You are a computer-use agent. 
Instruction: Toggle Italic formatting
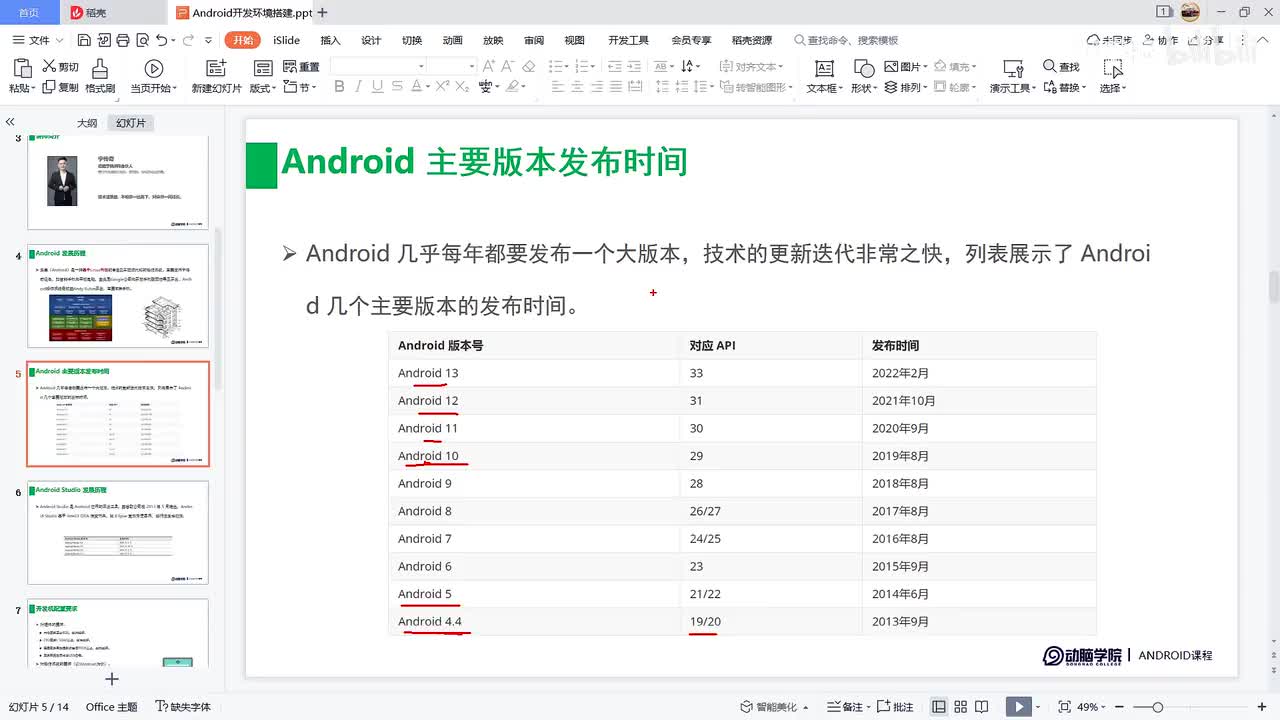[359, 87]
